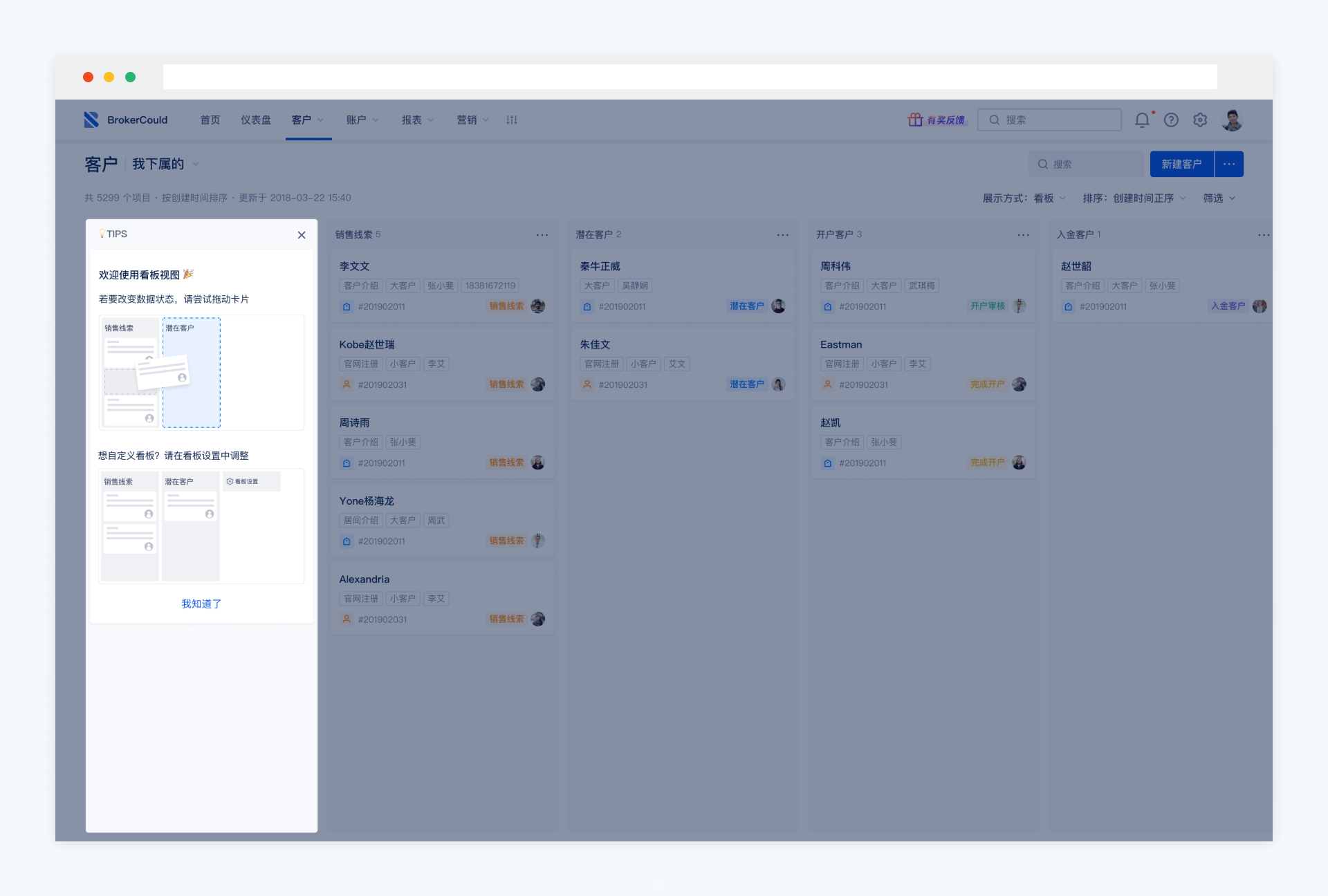
Task: Click the BrokerCould logo icon
Action: coord(91,120)
